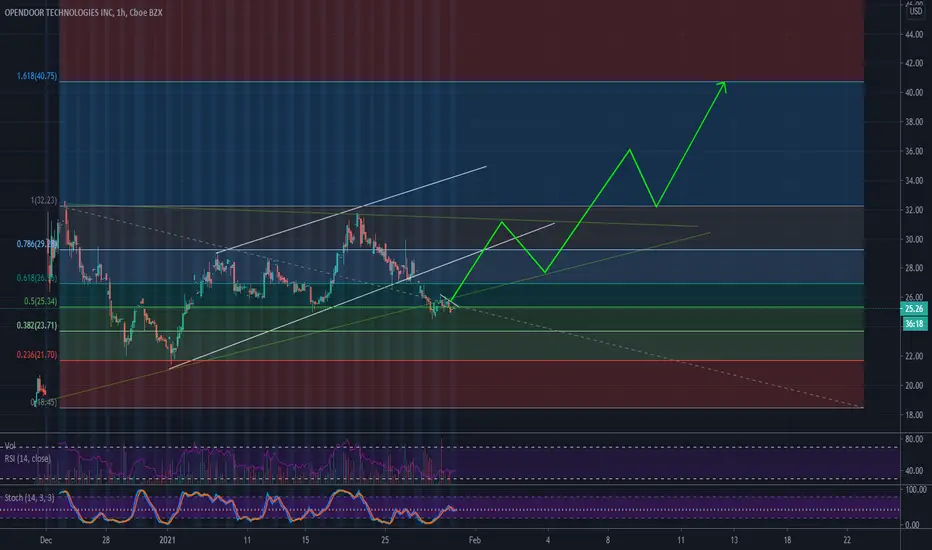The height and width of the screenshot is (550, 932).
Task: Click the 18.00 price axis label
Action: point(914,415)
